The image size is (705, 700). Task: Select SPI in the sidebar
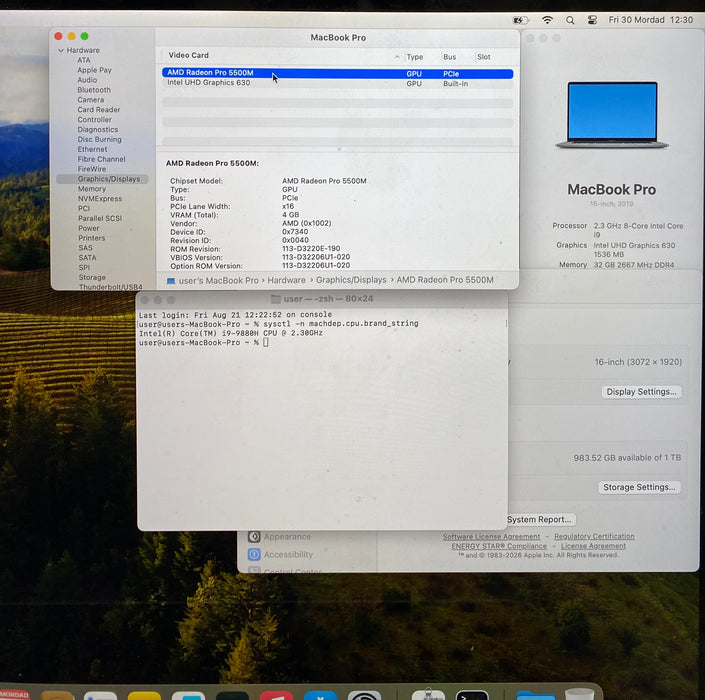(x=84, y=268)
